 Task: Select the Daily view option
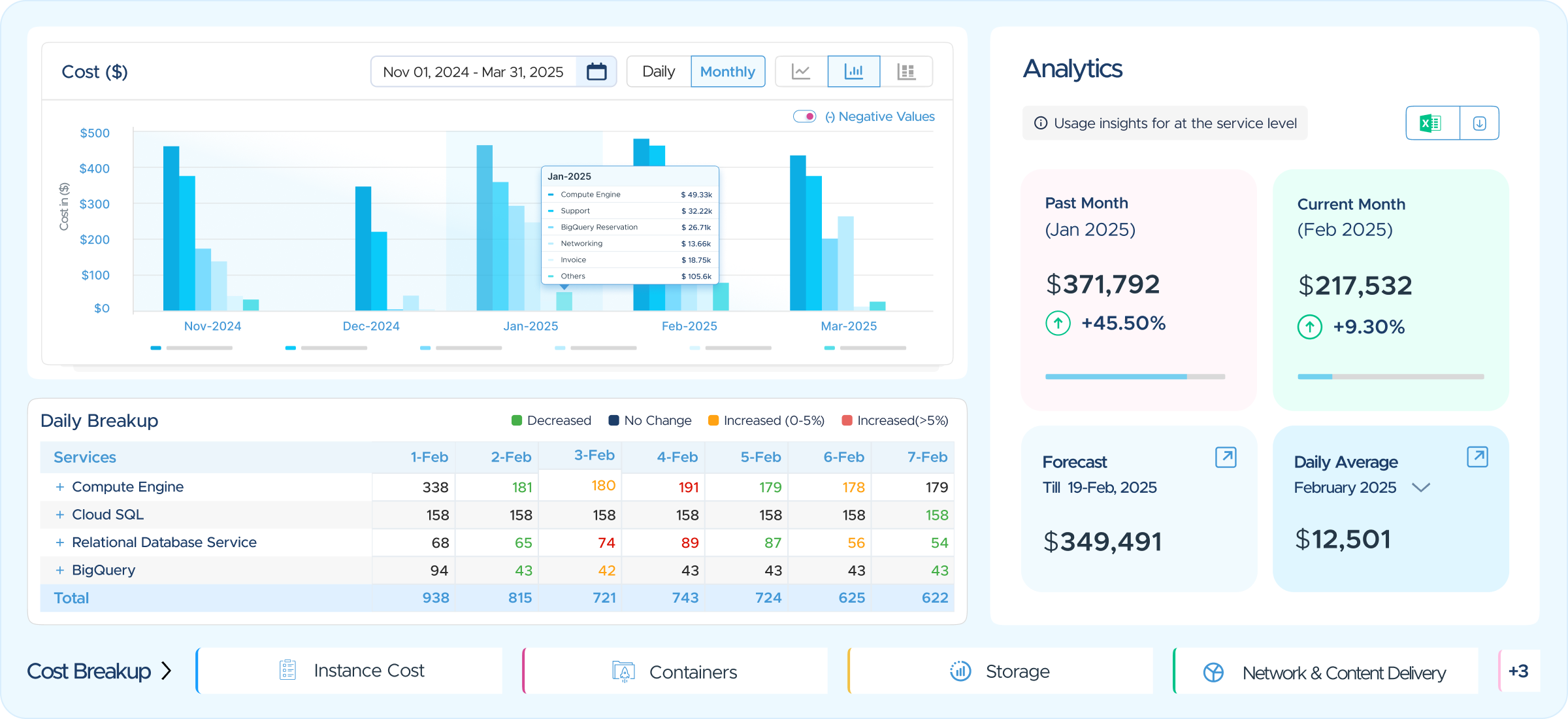click(659, 71)
